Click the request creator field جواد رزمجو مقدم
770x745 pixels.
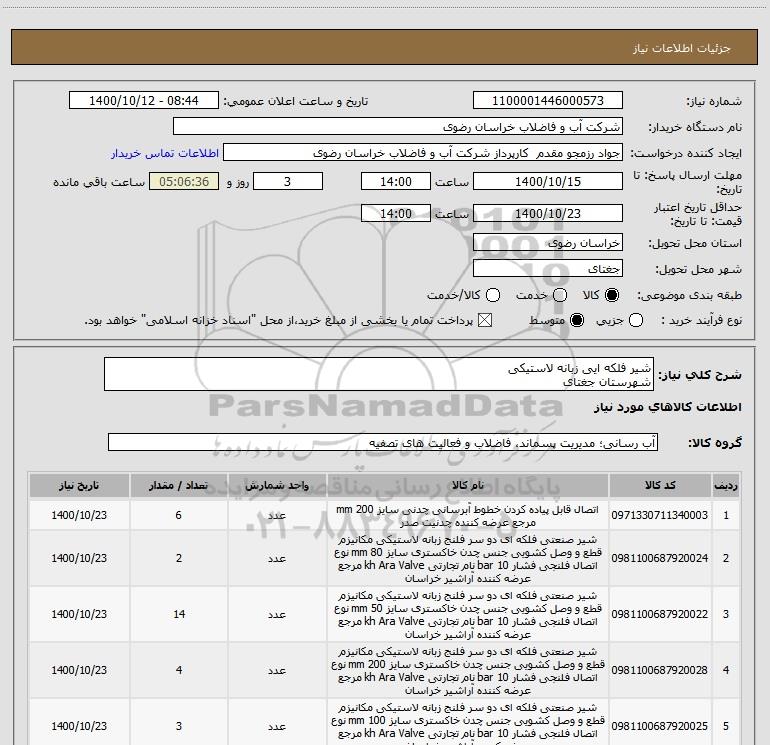coord(422,153)
